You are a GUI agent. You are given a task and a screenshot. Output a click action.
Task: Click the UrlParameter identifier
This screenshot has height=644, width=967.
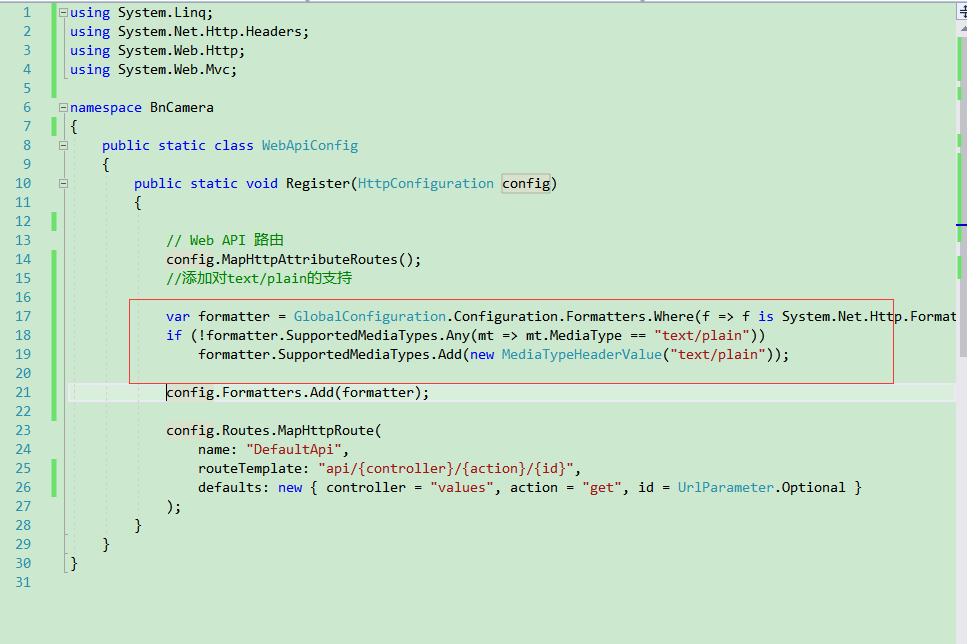(725, 488)
